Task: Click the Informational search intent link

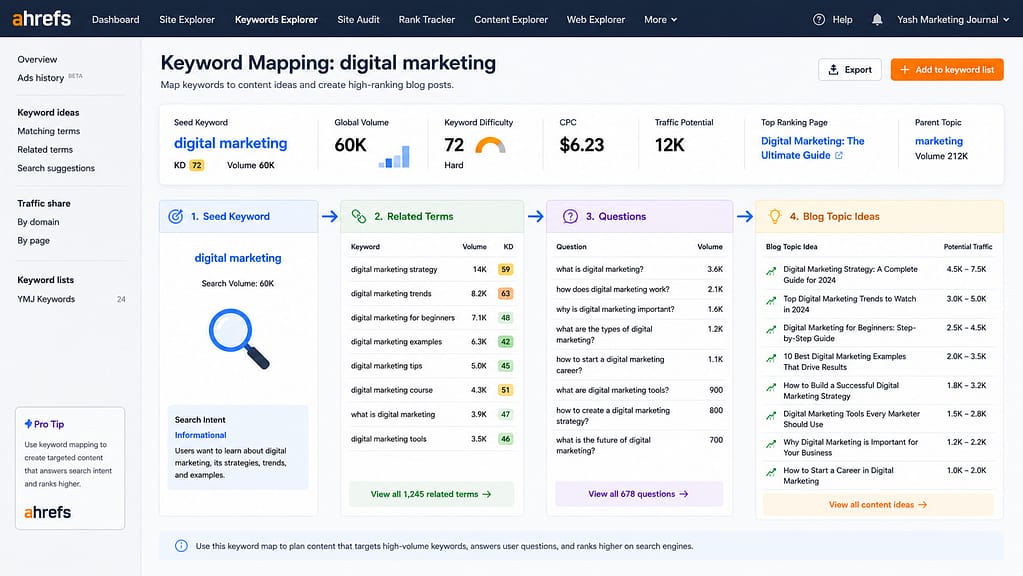Action: (200, 435)
